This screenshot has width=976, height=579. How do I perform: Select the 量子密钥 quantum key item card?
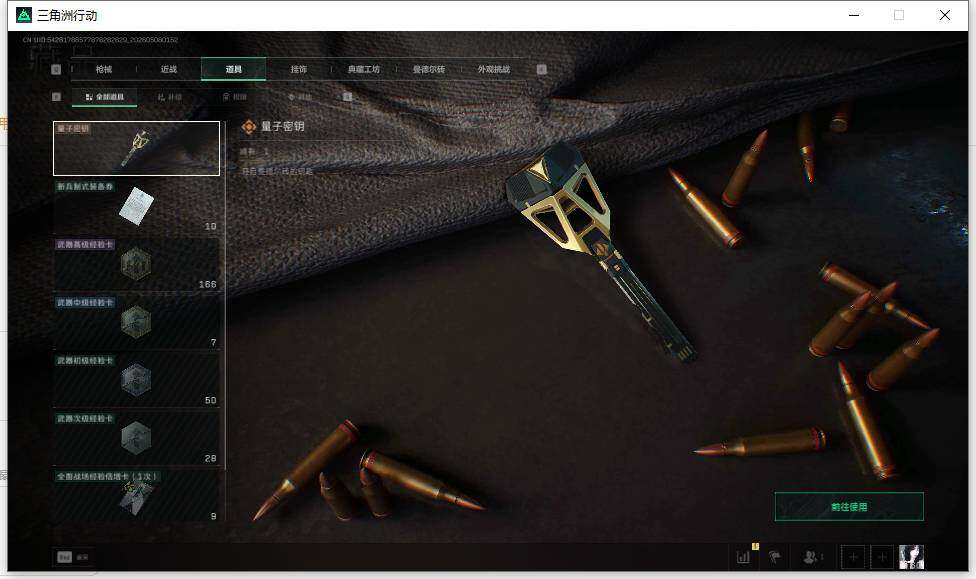click(x=136, y=148)
